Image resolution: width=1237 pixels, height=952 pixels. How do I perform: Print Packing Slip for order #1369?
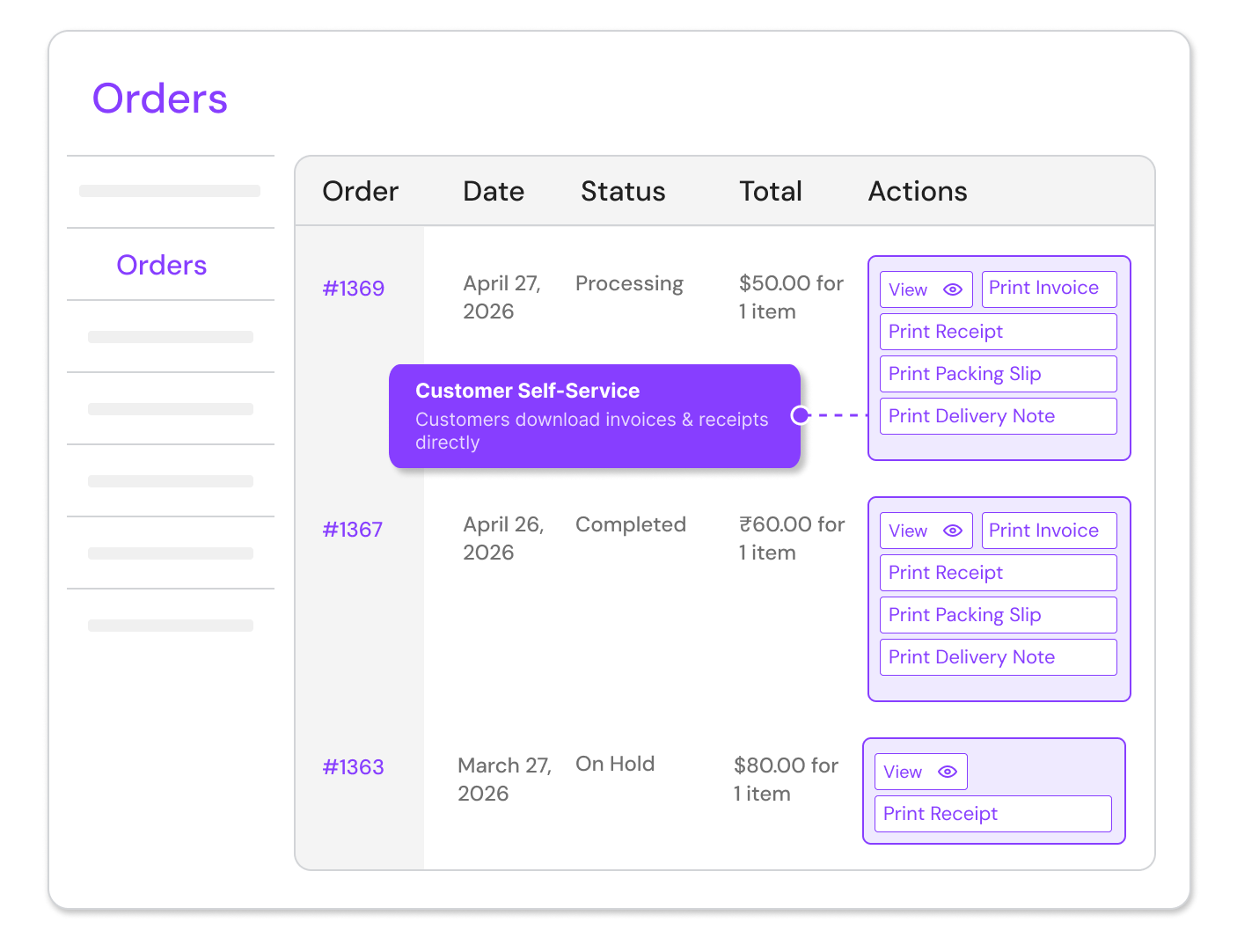click(998, 374)
